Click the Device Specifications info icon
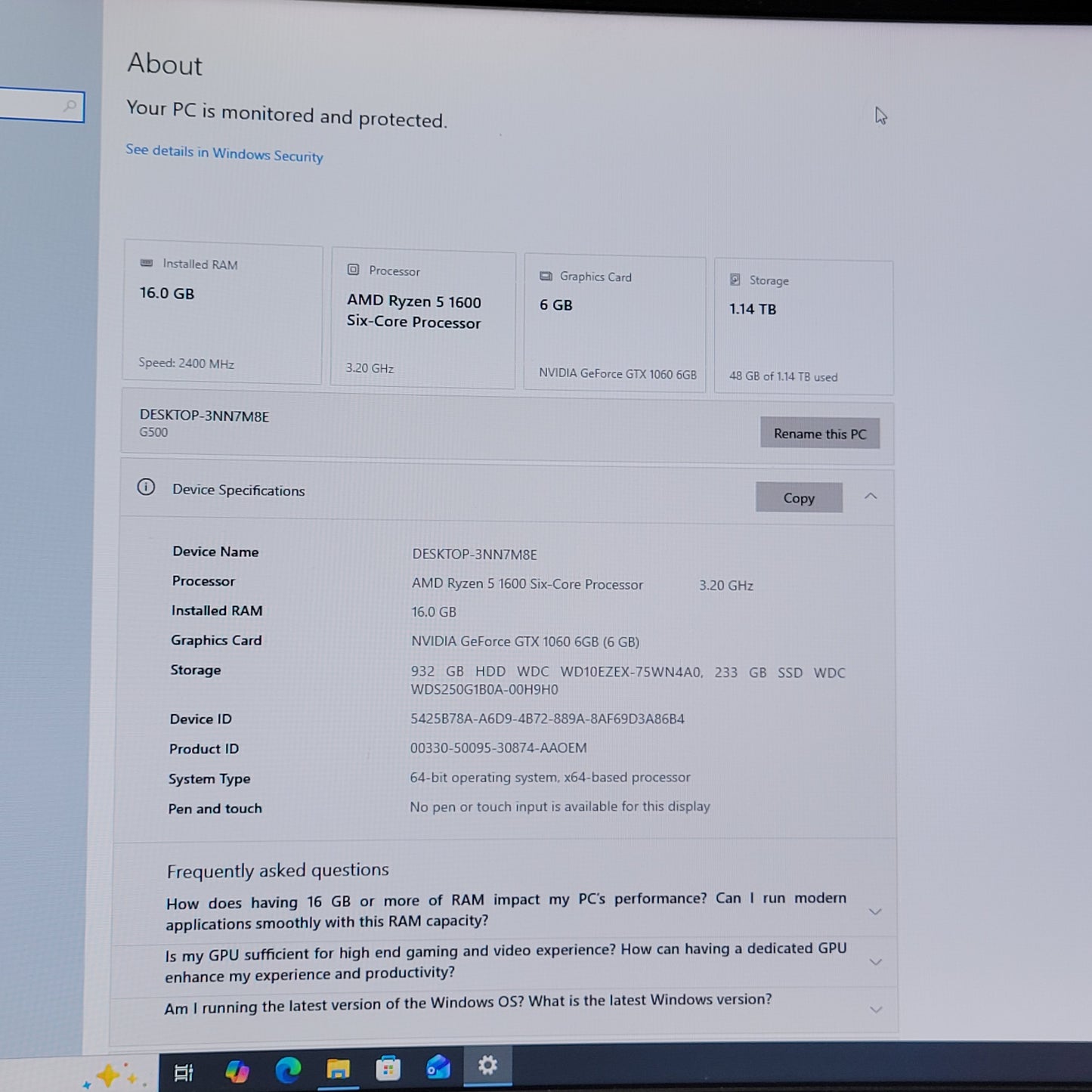Viewport: 1092px width, 1092px height. 146,487
